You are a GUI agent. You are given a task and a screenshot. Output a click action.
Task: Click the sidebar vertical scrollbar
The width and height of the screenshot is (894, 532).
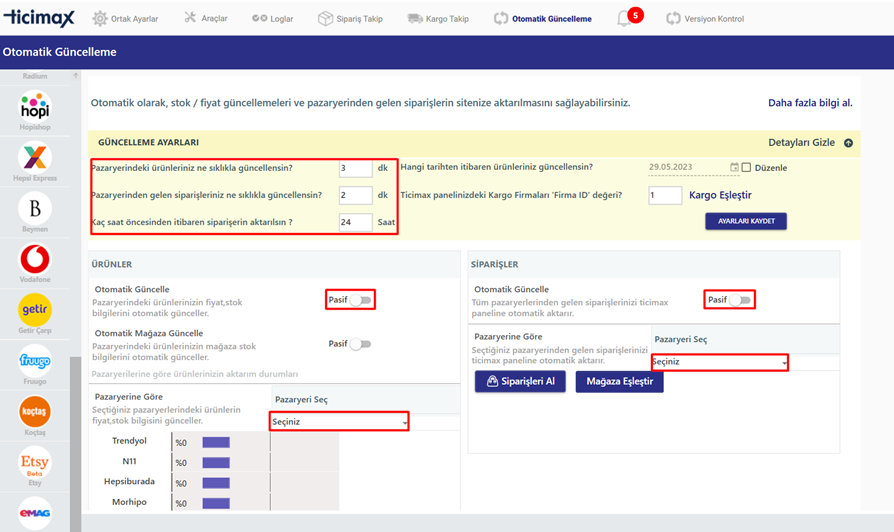coord(75,444)
